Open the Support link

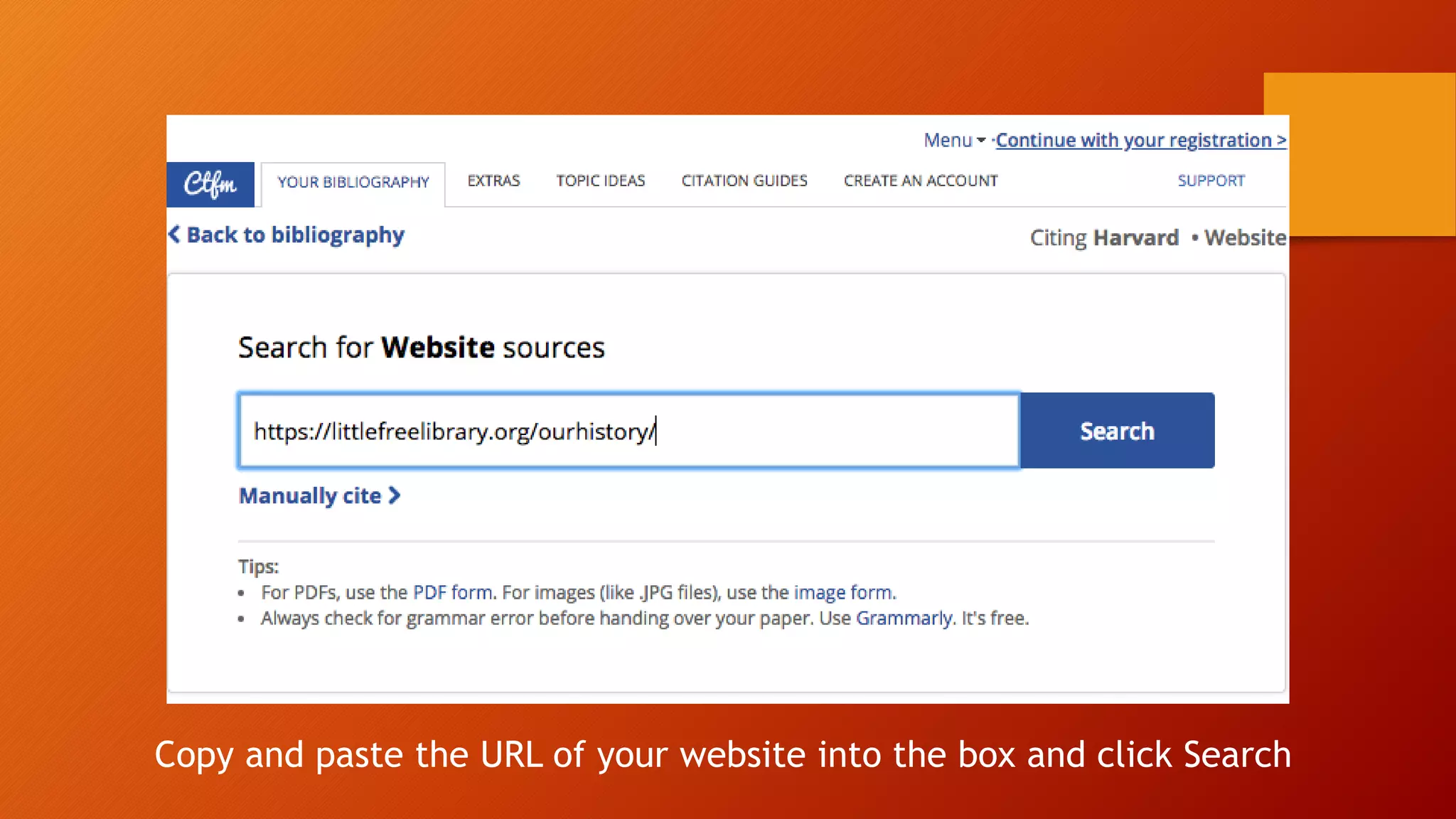coord(1211,181)
